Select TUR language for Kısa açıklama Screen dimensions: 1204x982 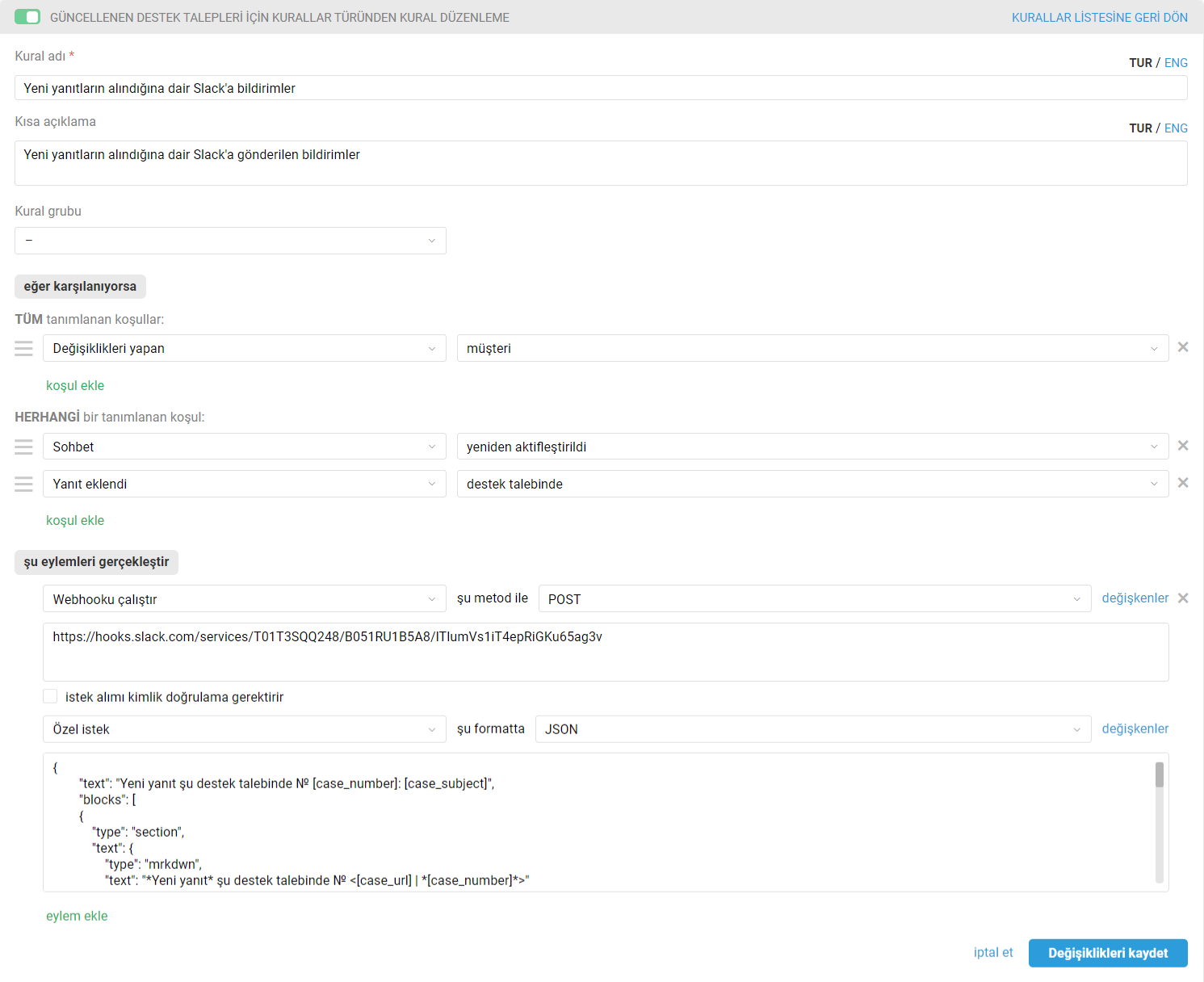[x=1140, y=128]
